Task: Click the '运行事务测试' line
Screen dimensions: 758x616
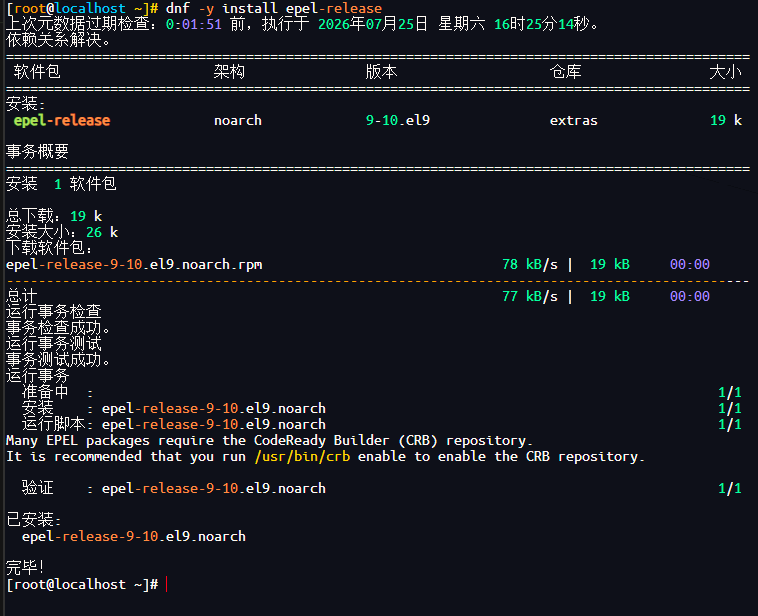Action: tap(54, 344)
